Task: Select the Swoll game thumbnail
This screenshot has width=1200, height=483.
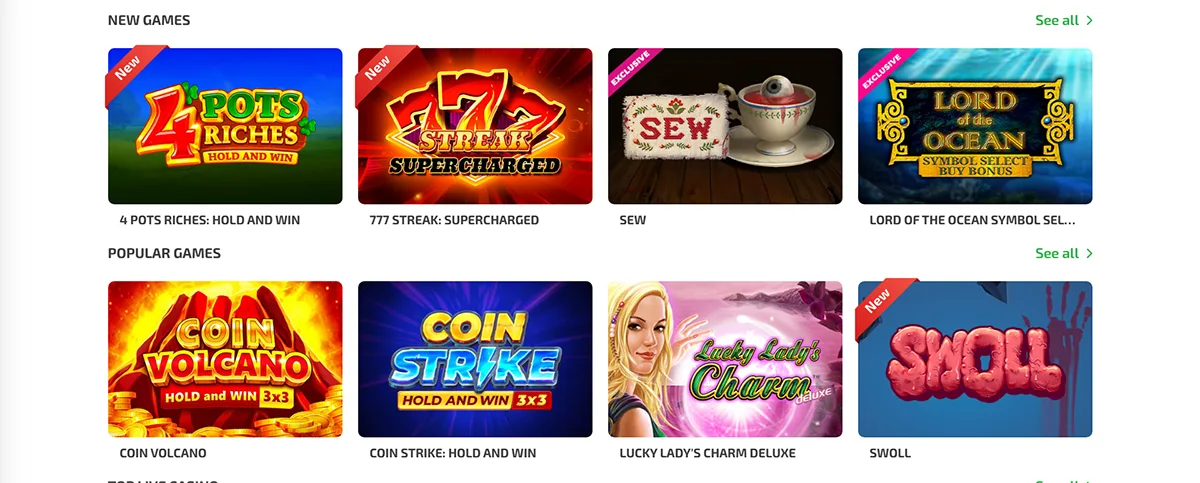Action: 975,359
